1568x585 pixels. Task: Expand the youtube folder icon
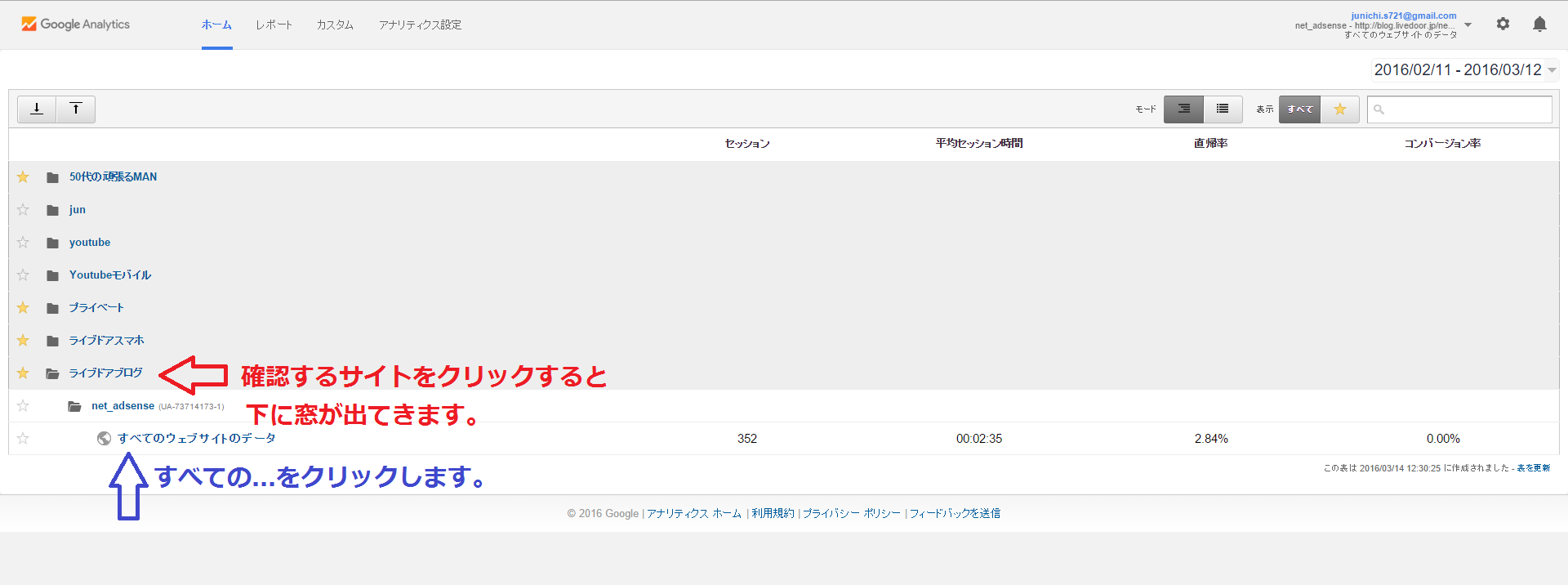tap(53, 243)
